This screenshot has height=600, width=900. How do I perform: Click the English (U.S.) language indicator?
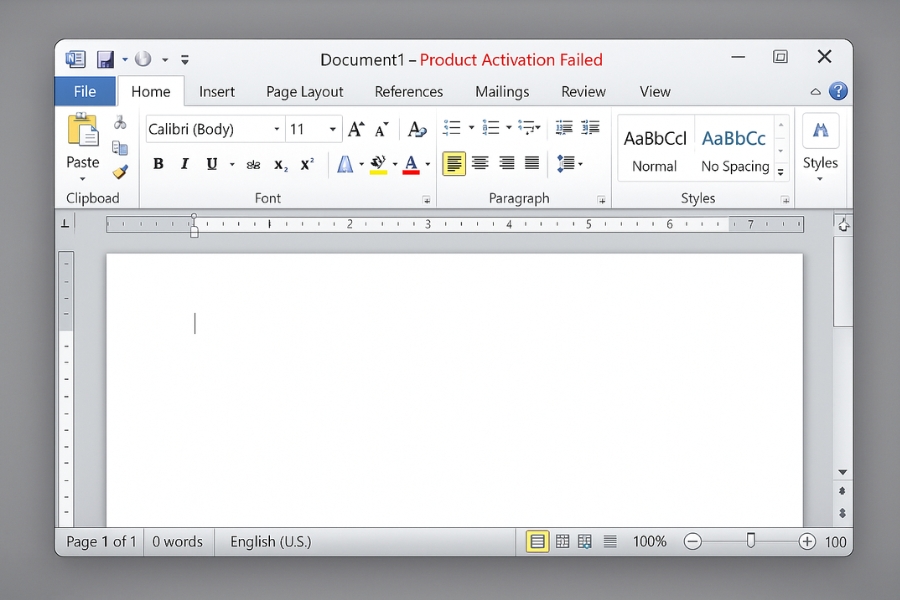(270, 541)
